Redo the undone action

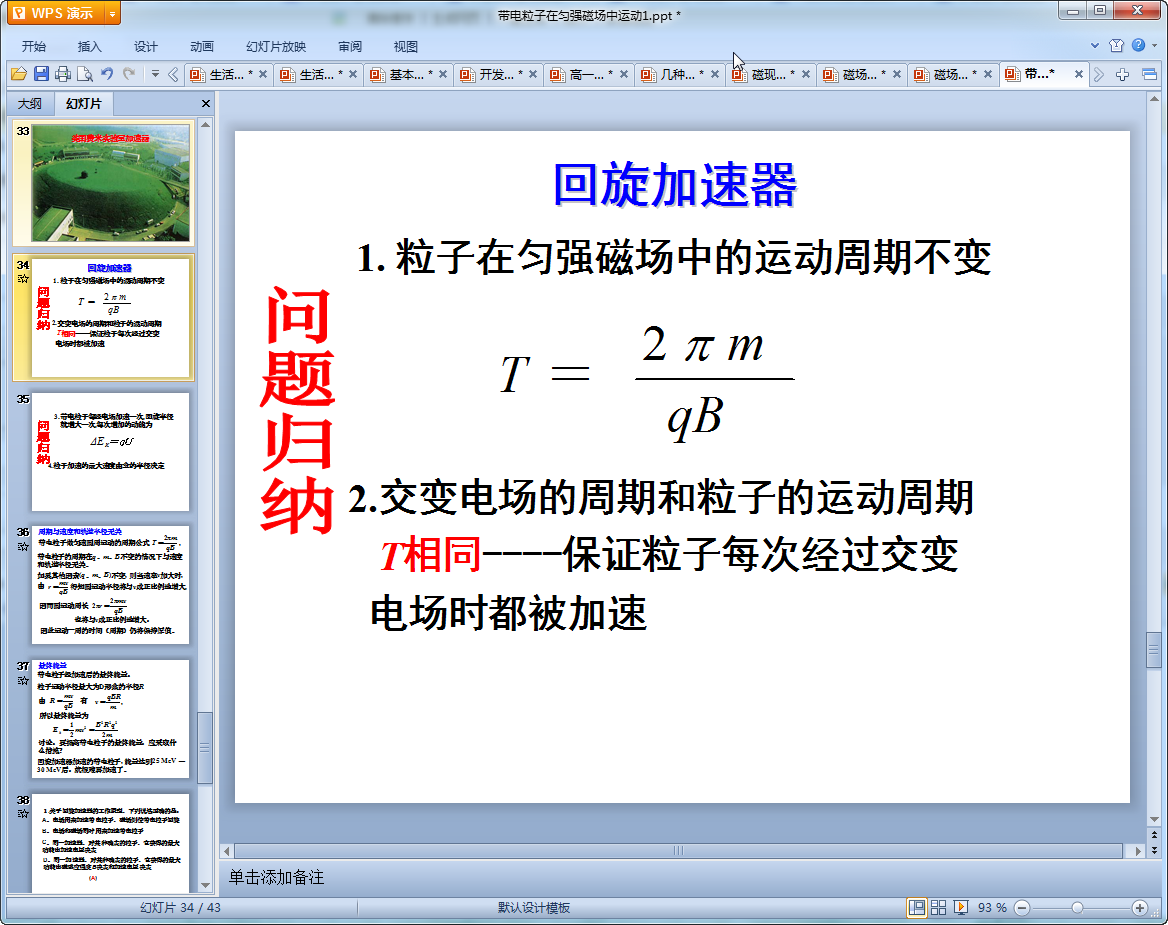[x=129, y=74]
